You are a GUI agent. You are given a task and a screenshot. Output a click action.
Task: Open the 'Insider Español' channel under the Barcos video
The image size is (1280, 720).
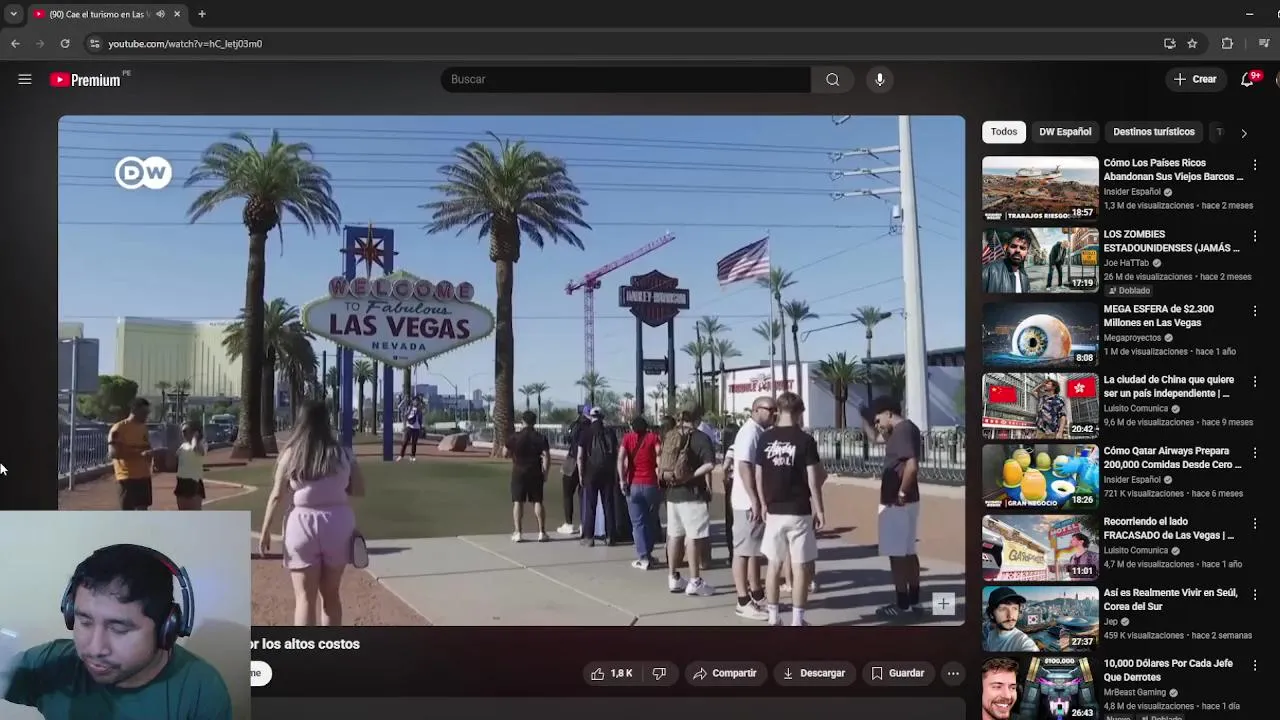(x=1132, y=192)
